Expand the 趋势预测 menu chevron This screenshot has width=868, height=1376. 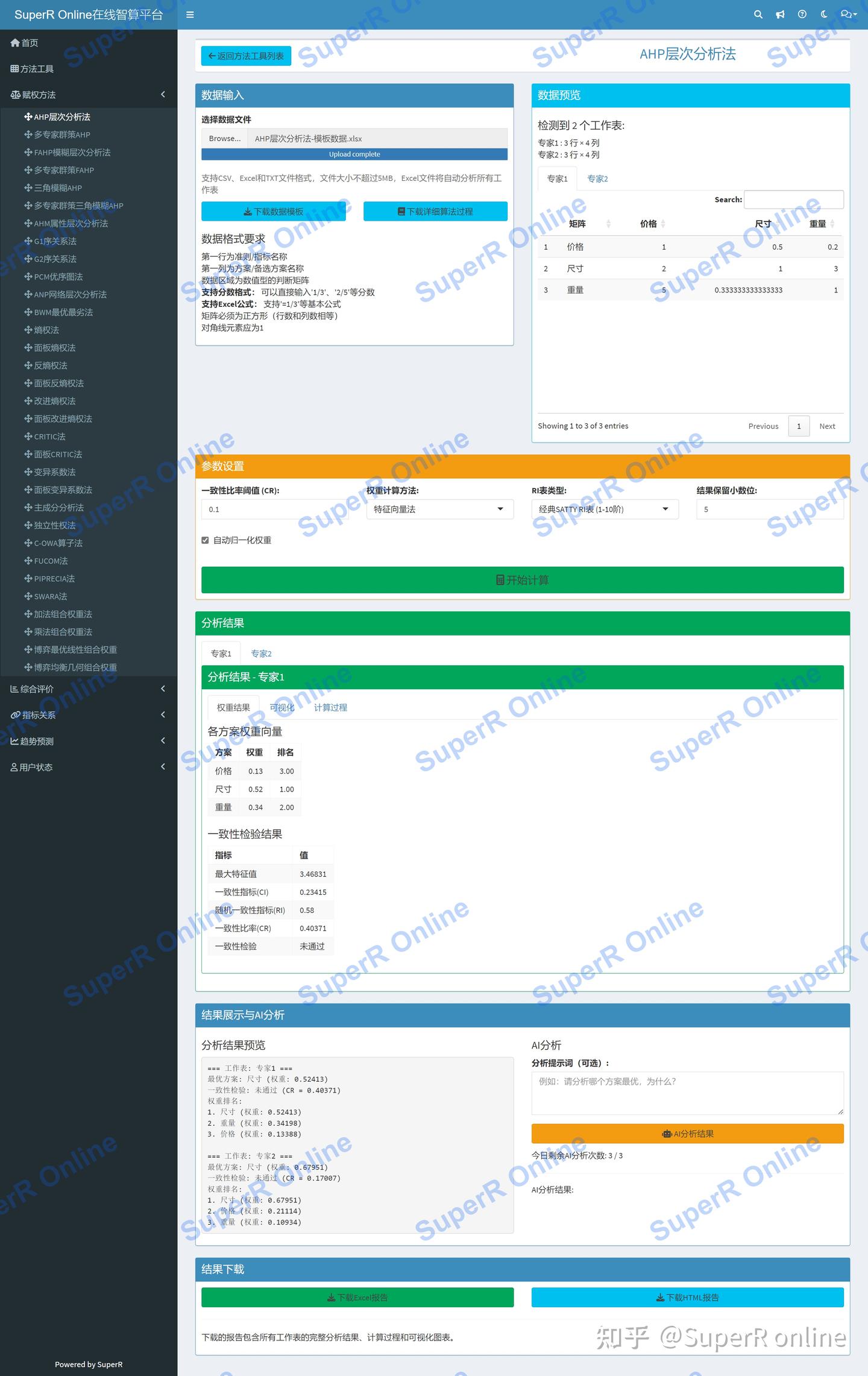(163, 740)
